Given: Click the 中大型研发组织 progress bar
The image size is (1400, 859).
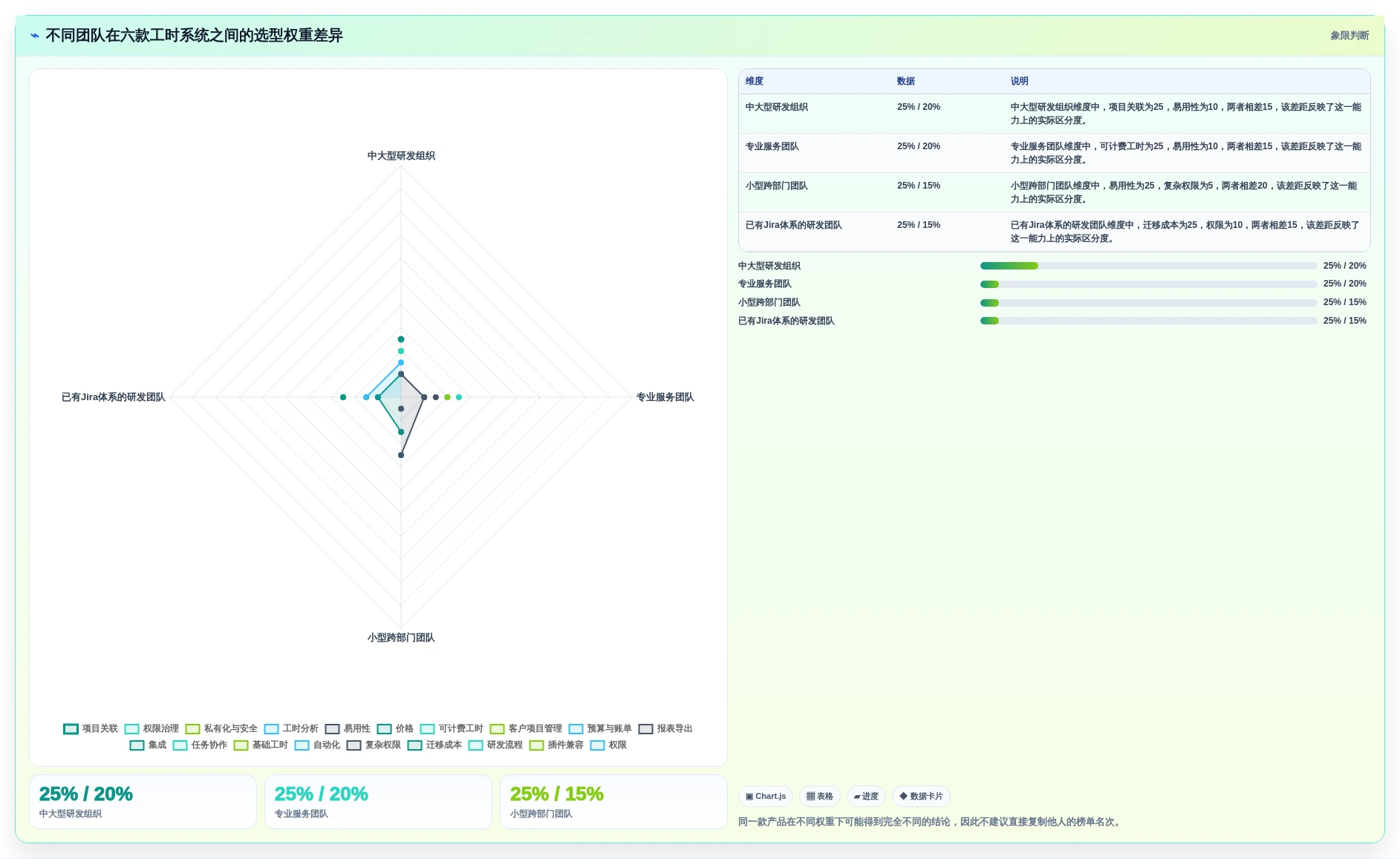Looking at the screenshot, I should [1148, 266].
